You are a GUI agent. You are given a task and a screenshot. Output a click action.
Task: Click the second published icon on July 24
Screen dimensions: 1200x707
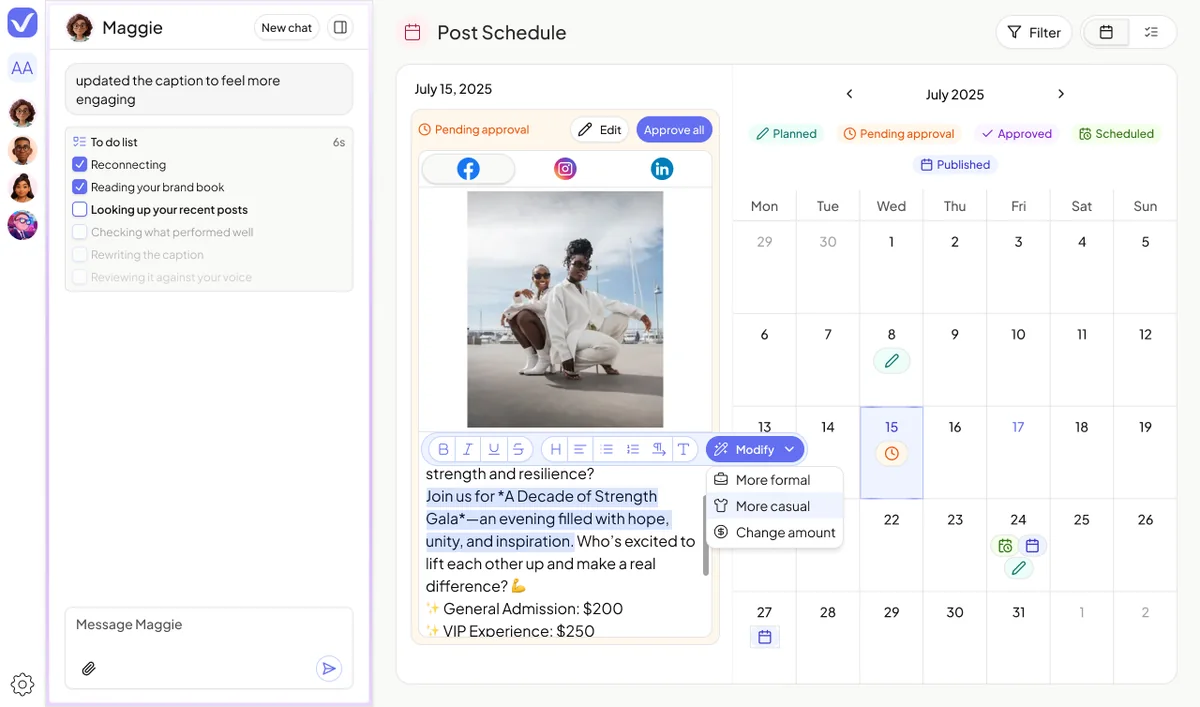(1032, 546)
